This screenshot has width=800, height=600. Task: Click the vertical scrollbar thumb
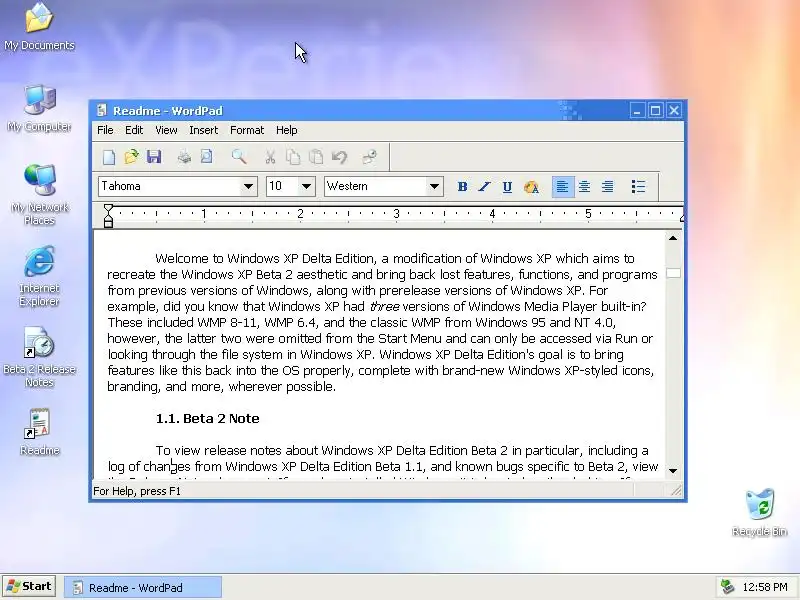tap(673, 273)
